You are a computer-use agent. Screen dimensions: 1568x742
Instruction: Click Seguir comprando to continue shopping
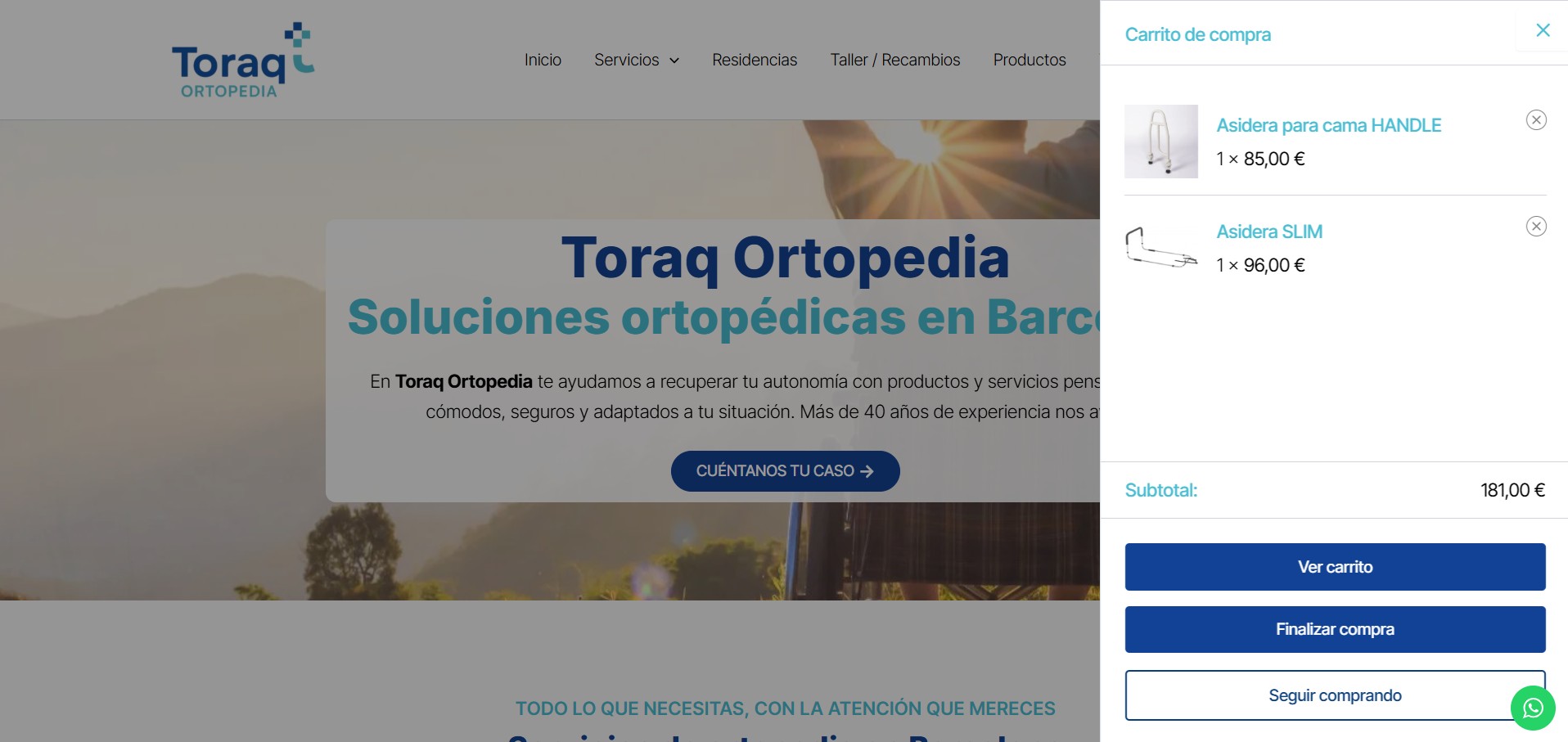[x=1334, y=695]
